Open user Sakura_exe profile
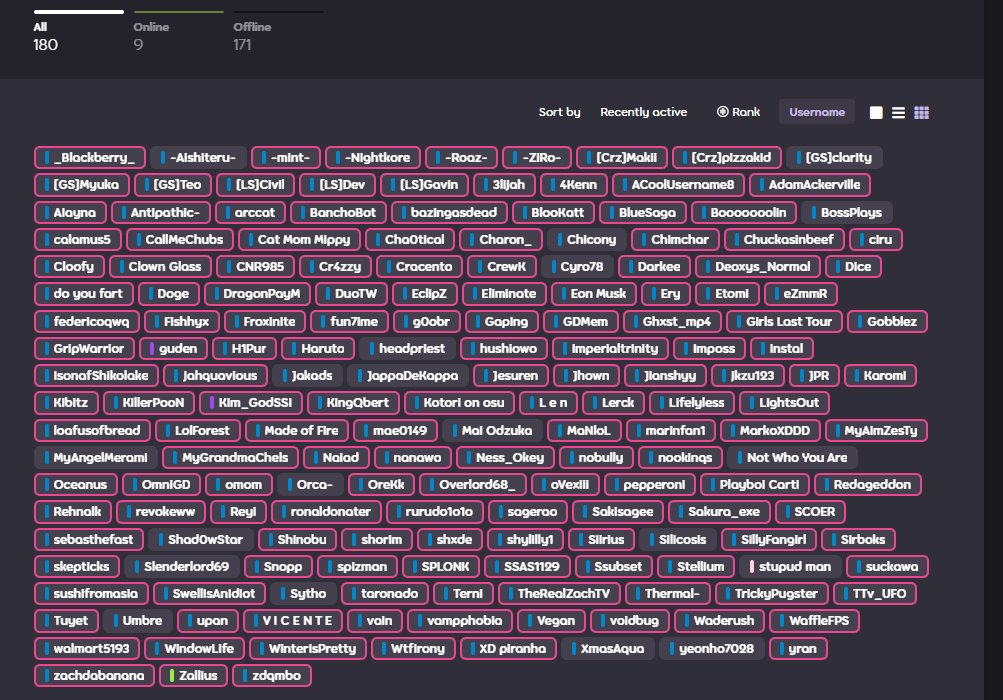This screenshot has height=700, width=1003. click(720, 512)
